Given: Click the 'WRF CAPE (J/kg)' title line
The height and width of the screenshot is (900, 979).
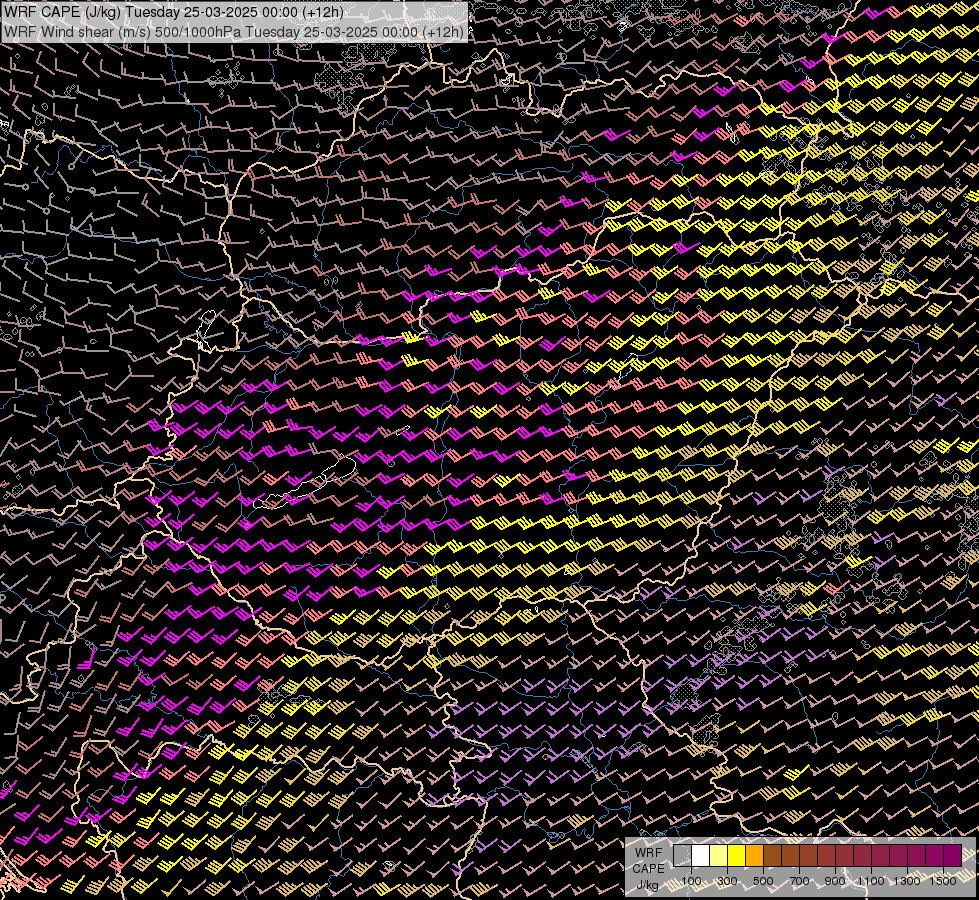Looking at the screenshot, I should pyautogui.click(x=174, y=11).
